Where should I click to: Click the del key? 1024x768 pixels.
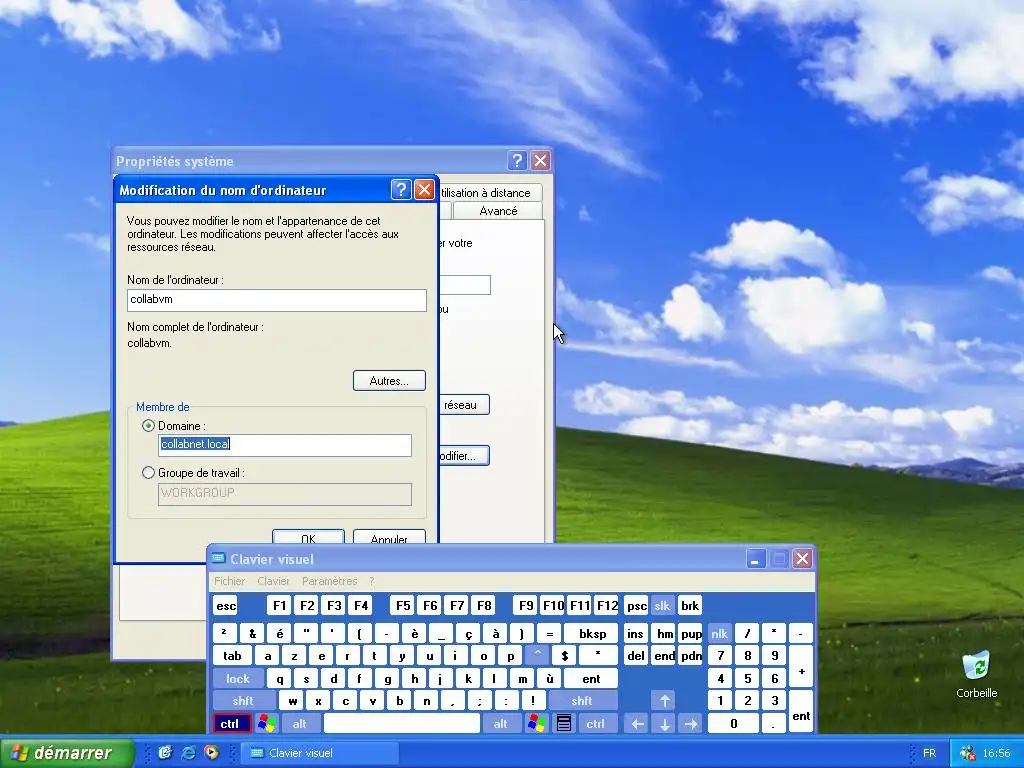coord(636,656)
